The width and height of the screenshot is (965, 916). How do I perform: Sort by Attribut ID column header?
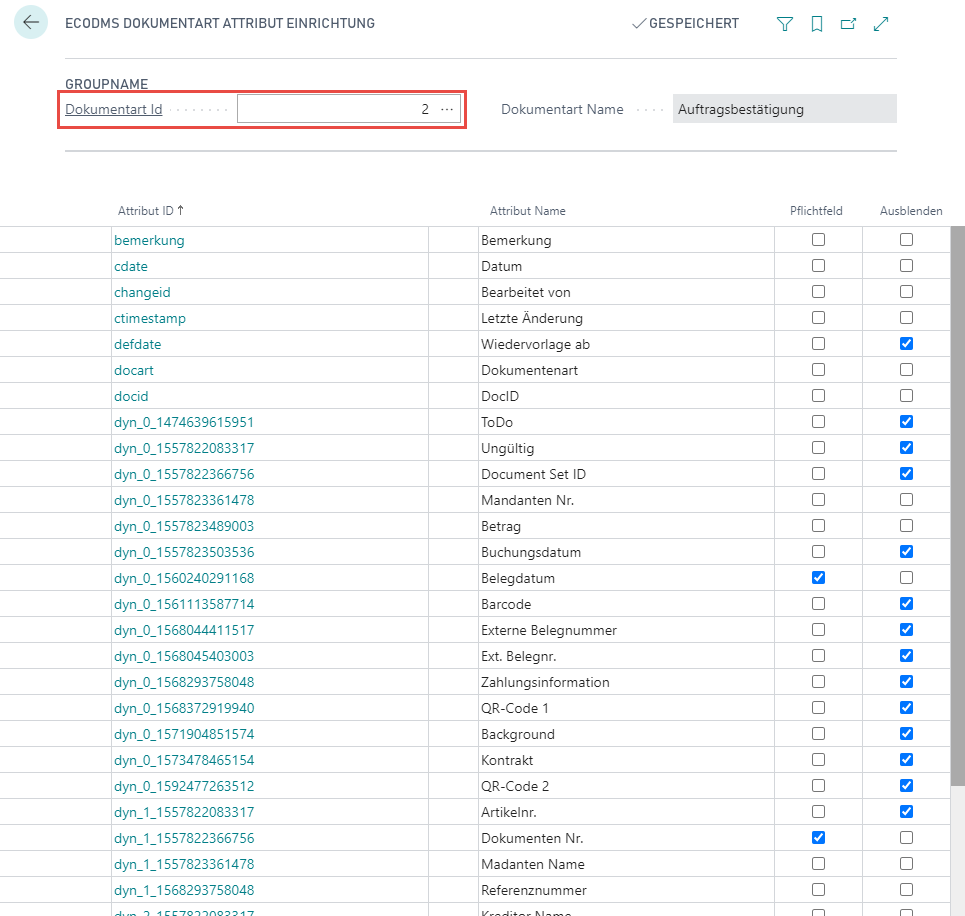pyautogui.click(x=151, y=211)
